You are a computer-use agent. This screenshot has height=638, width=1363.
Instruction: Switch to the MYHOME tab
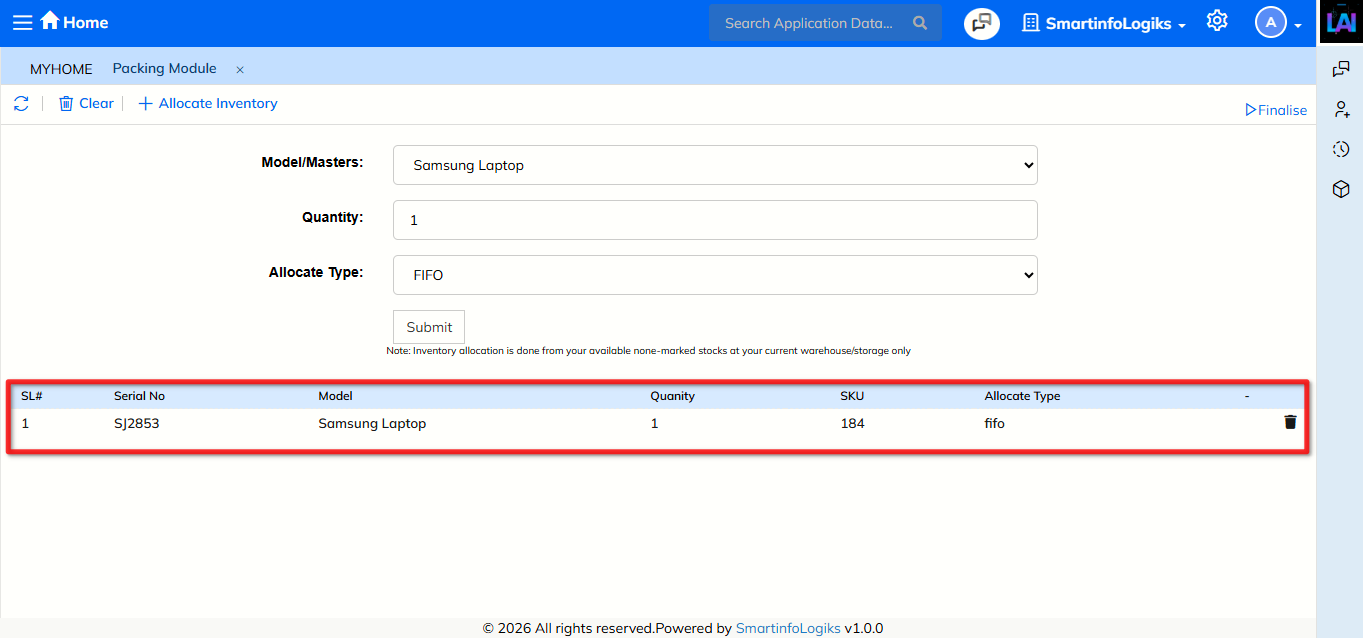[x=61, y=69]
